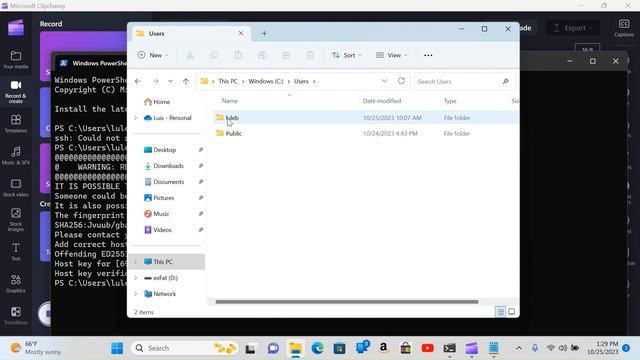640x360 pixels.
Task: Open the View dropdown
Action: pos(391,55)
